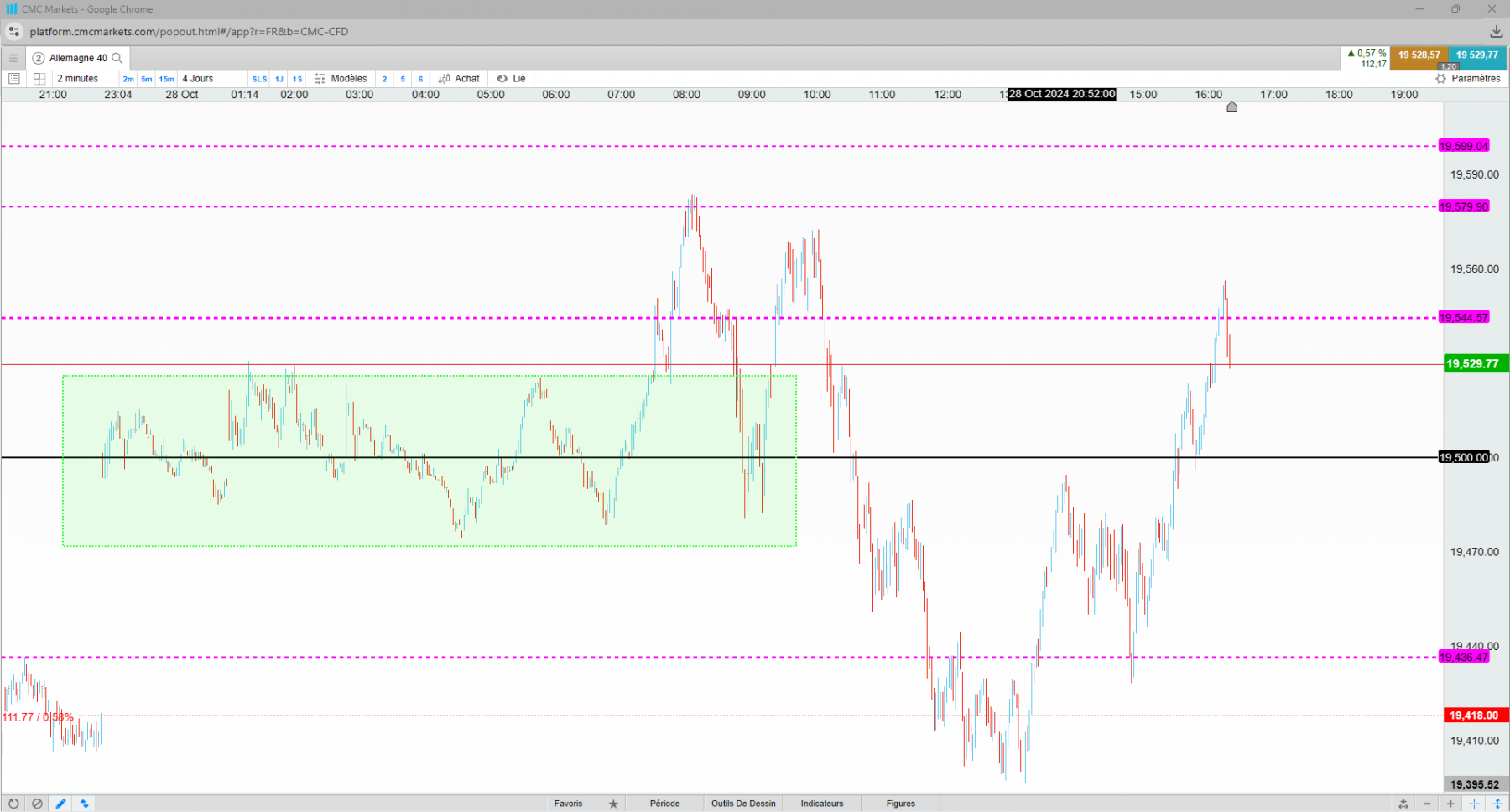Image resolution: width=1510 pixels, height=812 pixels.
Task: Click the zoom out minus icon
Action: point(1427,804)
